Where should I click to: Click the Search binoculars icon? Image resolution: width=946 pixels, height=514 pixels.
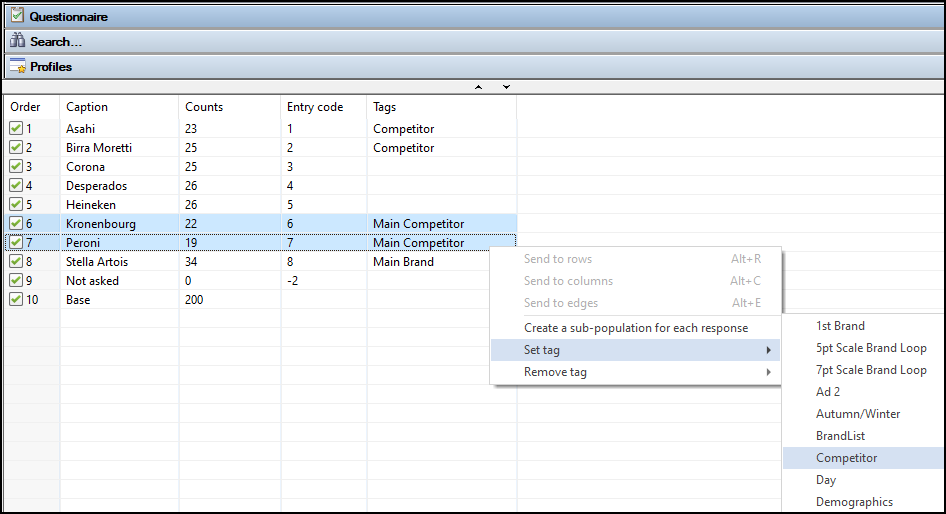(17, 41)
